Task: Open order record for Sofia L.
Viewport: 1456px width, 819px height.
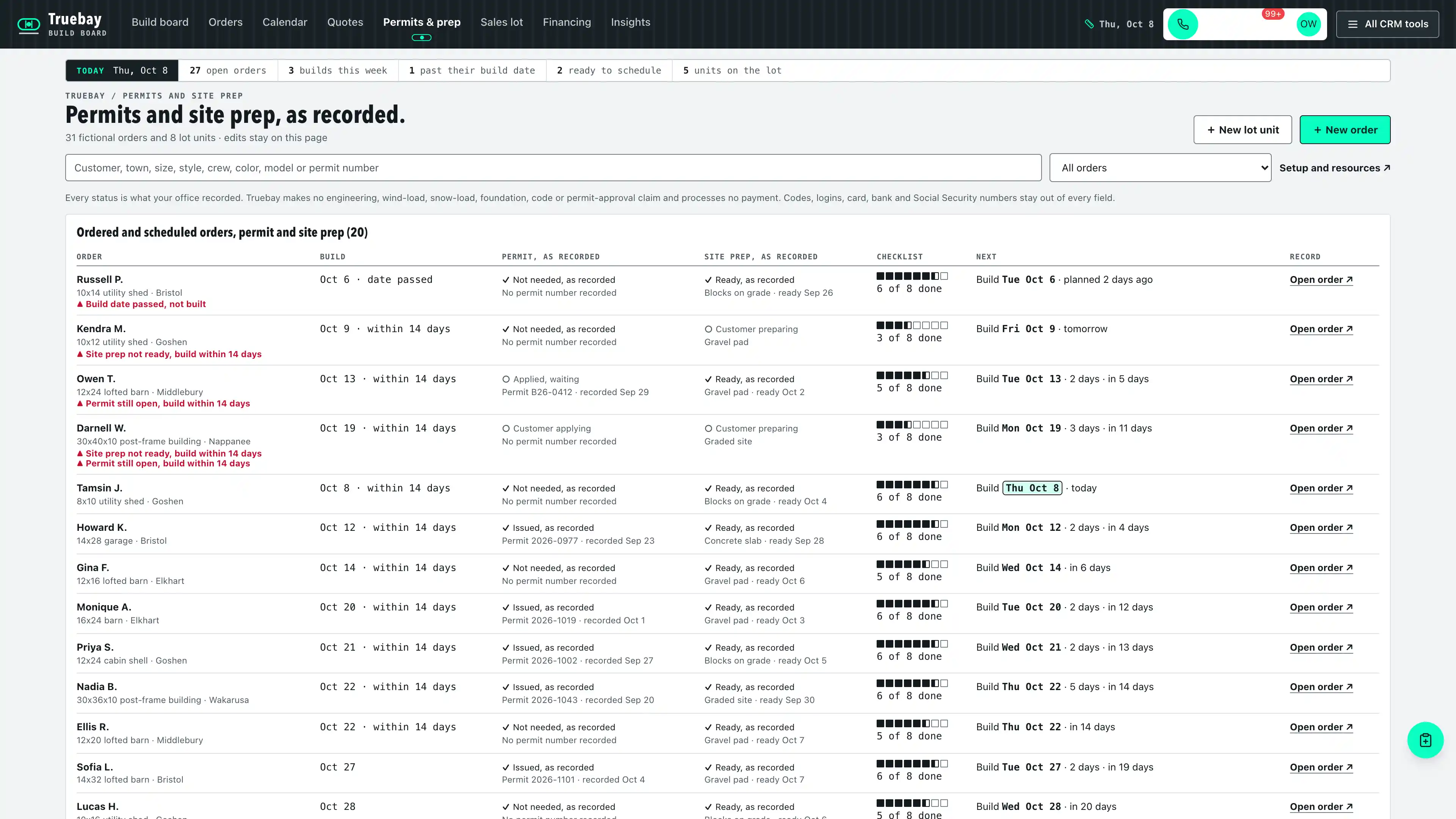Action: click(x=1321, y=767)
